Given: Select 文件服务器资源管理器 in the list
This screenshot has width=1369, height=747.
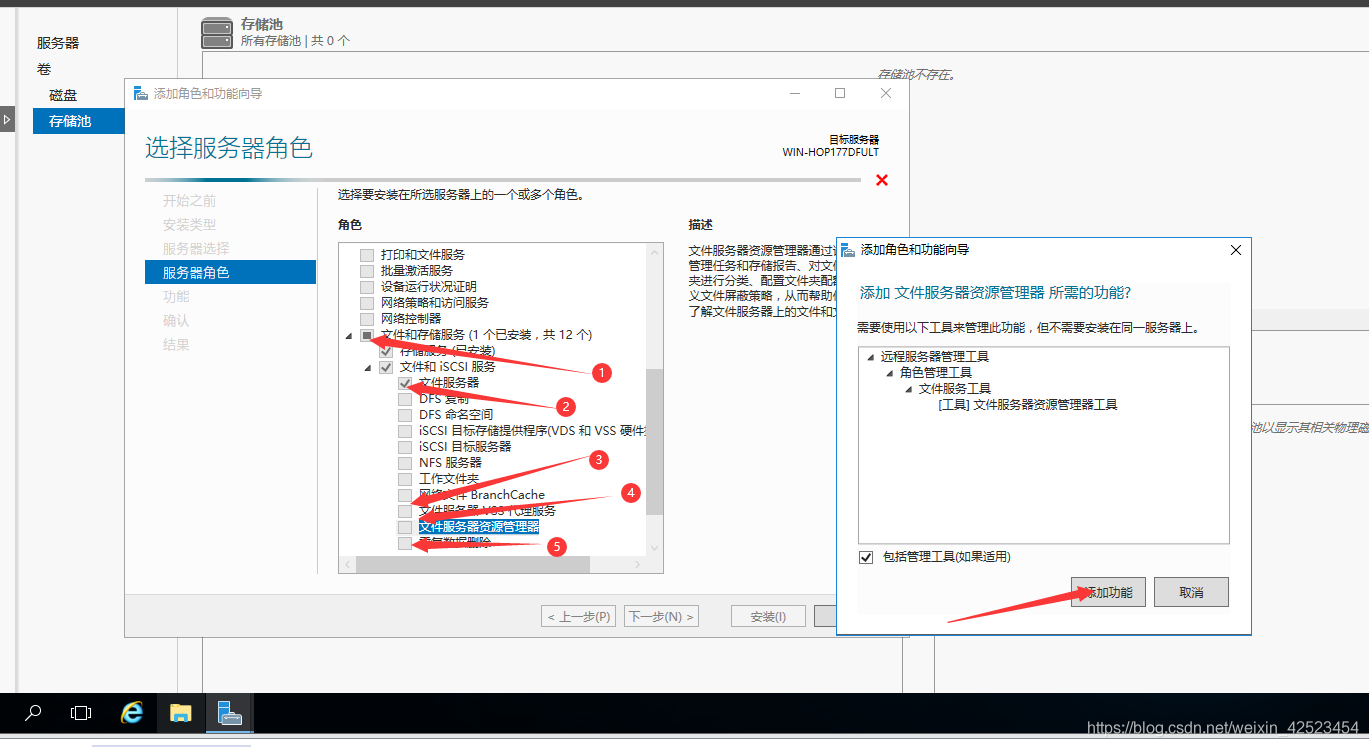Looking at the screenshot, I should [x=481, y=526].
